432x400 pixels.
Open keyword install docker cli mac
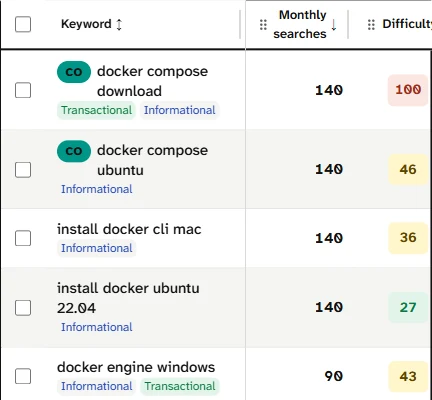(129, 229)
